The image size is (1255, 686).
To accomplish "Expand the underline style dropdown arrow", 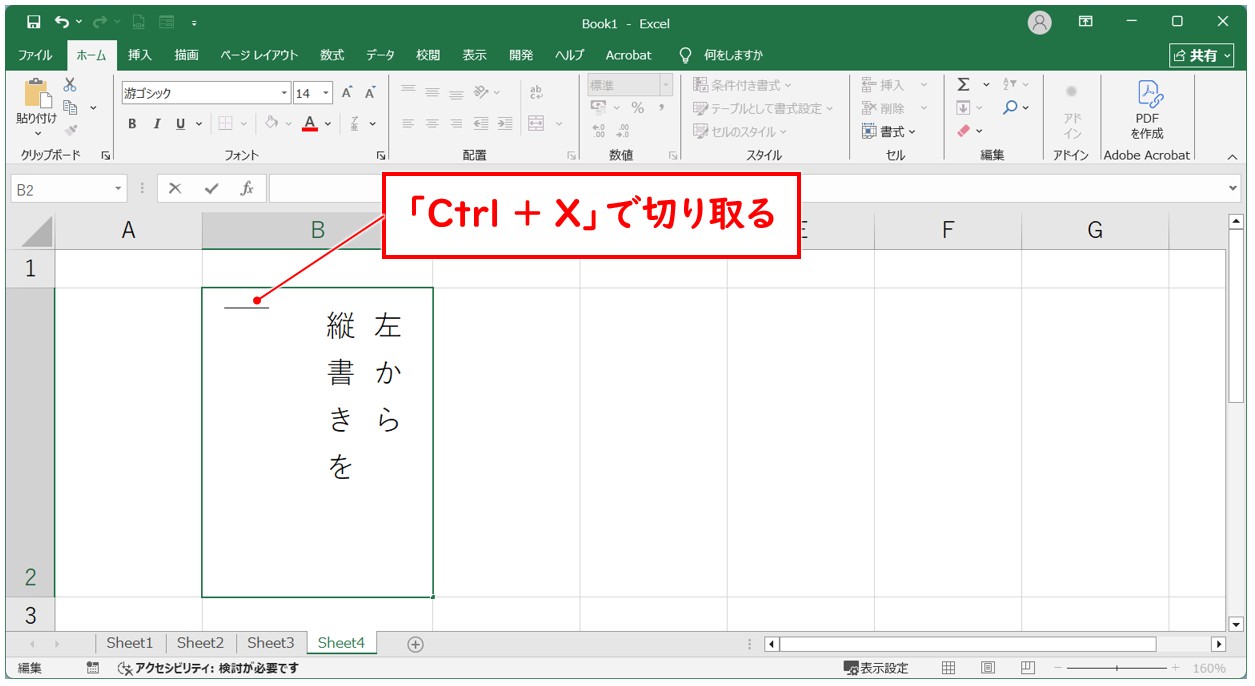I will pos(198,124).
